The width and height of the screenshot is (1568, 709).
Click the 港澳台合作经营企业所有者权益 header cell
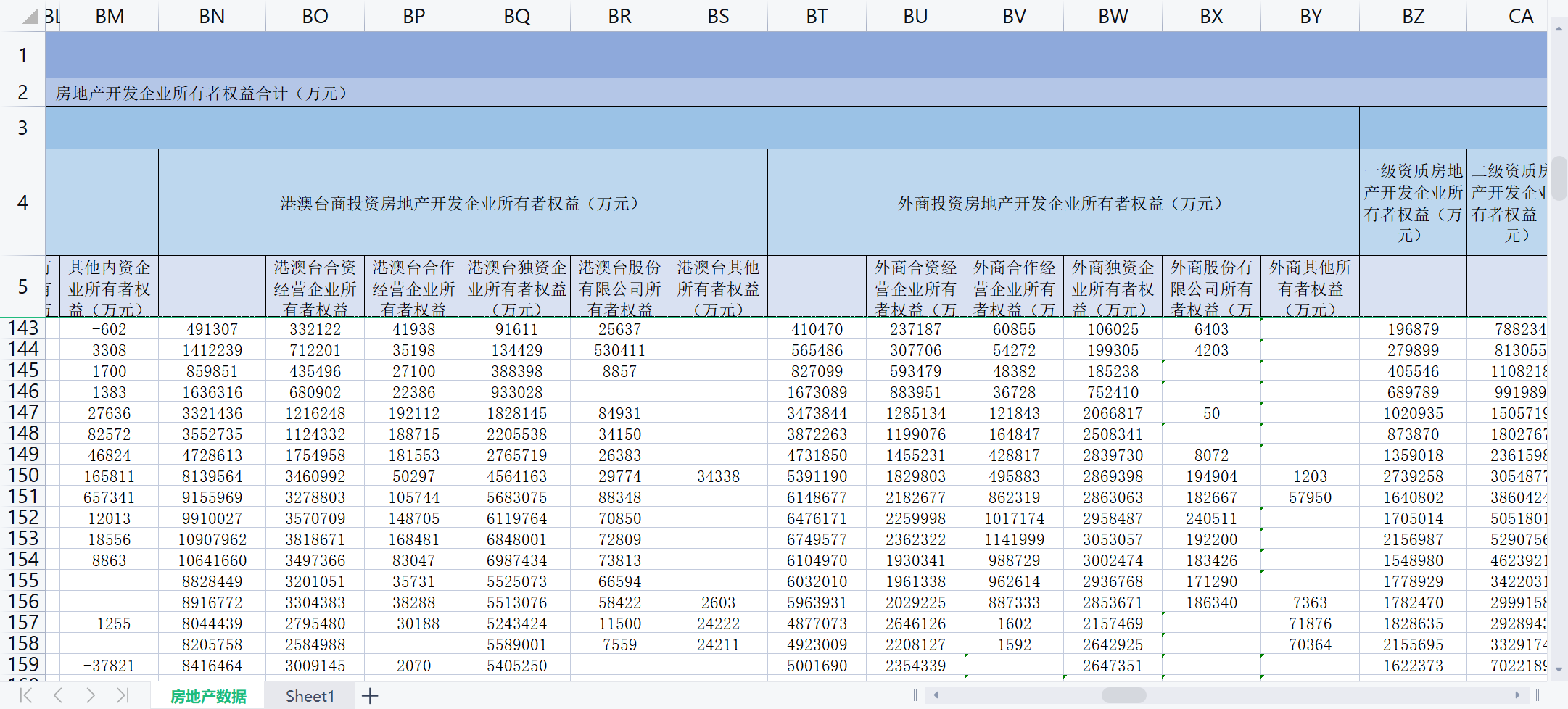point(414,286)
